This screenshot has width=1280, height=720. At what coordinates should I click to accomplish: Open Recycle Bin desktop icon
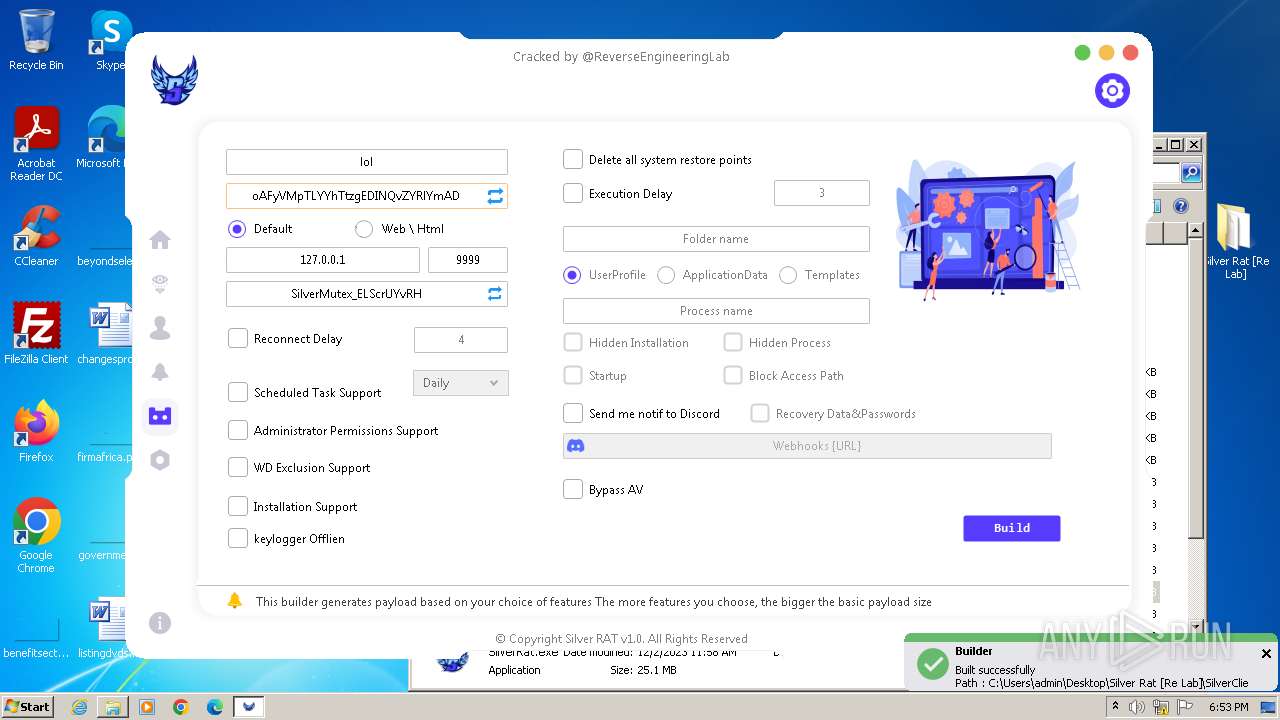click(36, 40)
